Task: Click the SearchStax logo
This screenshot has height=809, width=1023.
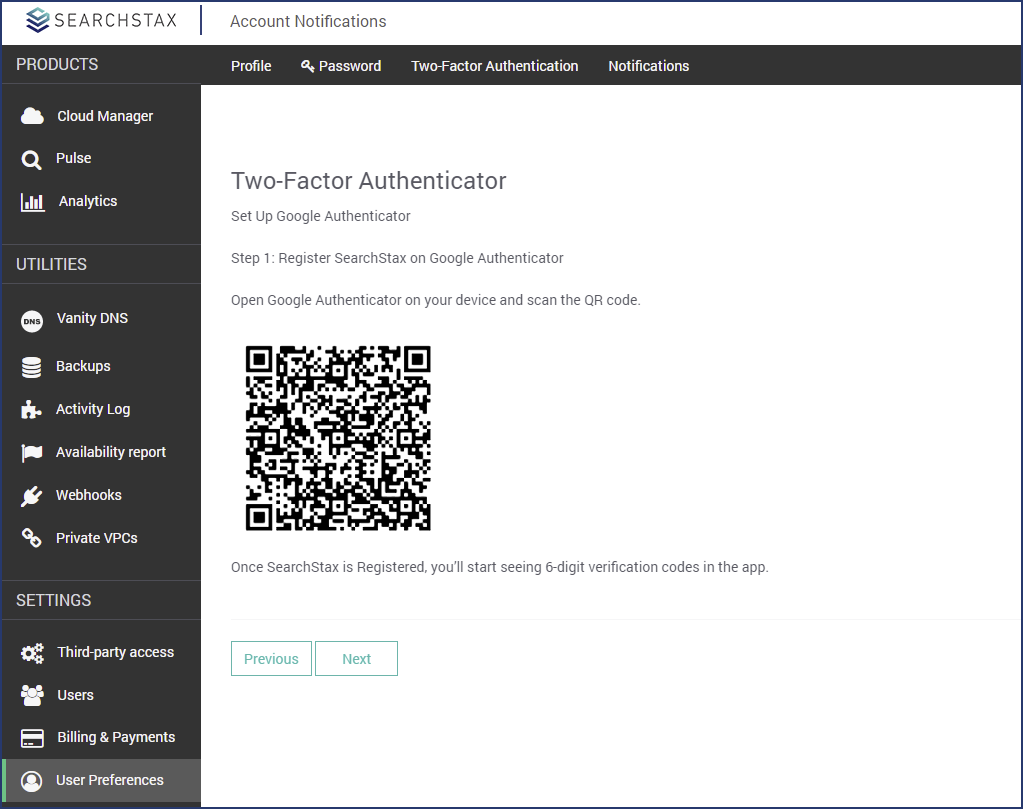Action: tap(101, 20)
